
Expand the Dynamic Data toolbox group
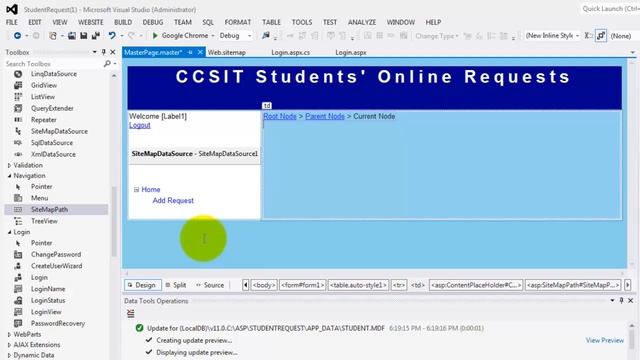pyautogui.click(x=9, y=355)
